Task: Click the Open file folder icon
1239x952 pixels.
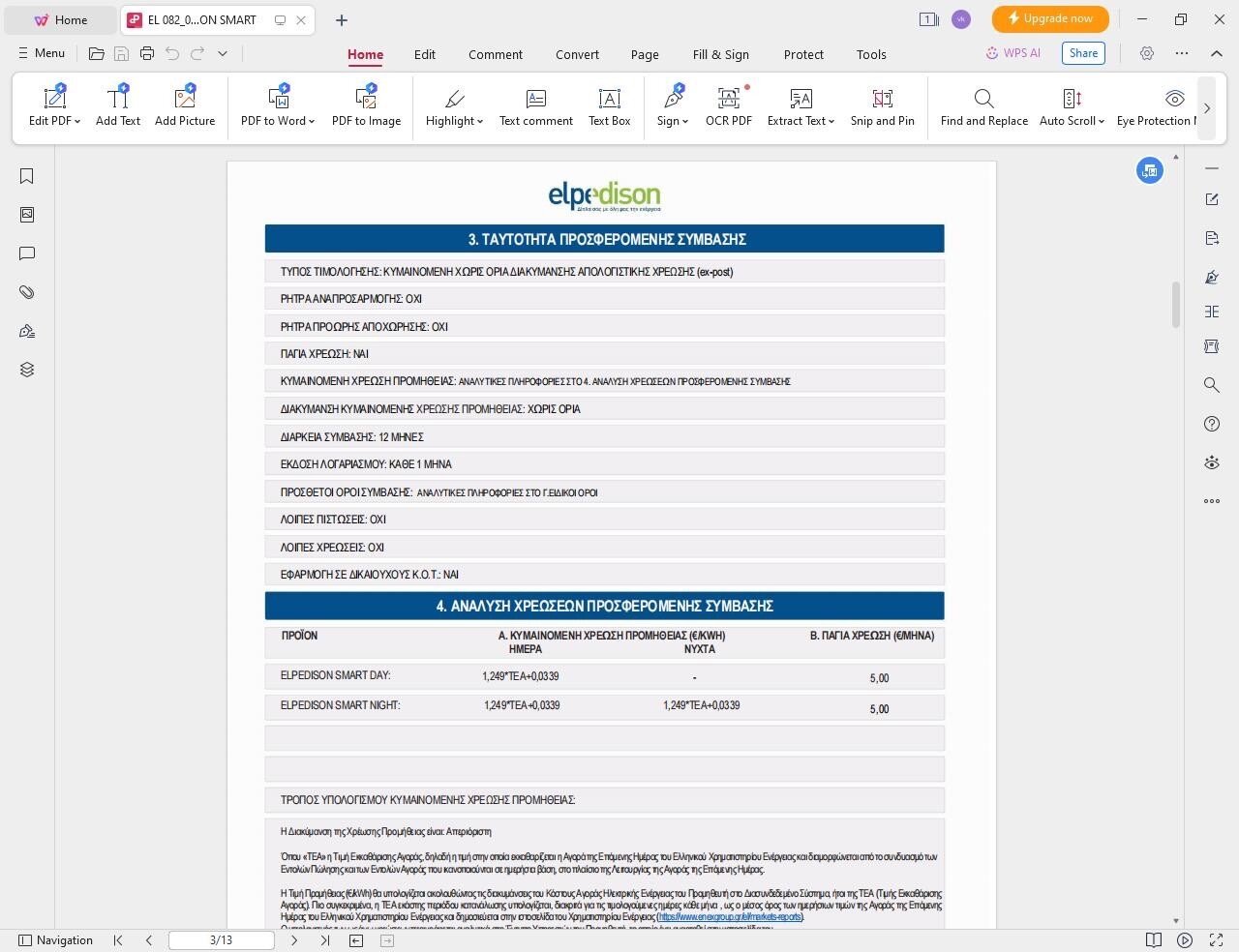Action: tap(97, 54)
